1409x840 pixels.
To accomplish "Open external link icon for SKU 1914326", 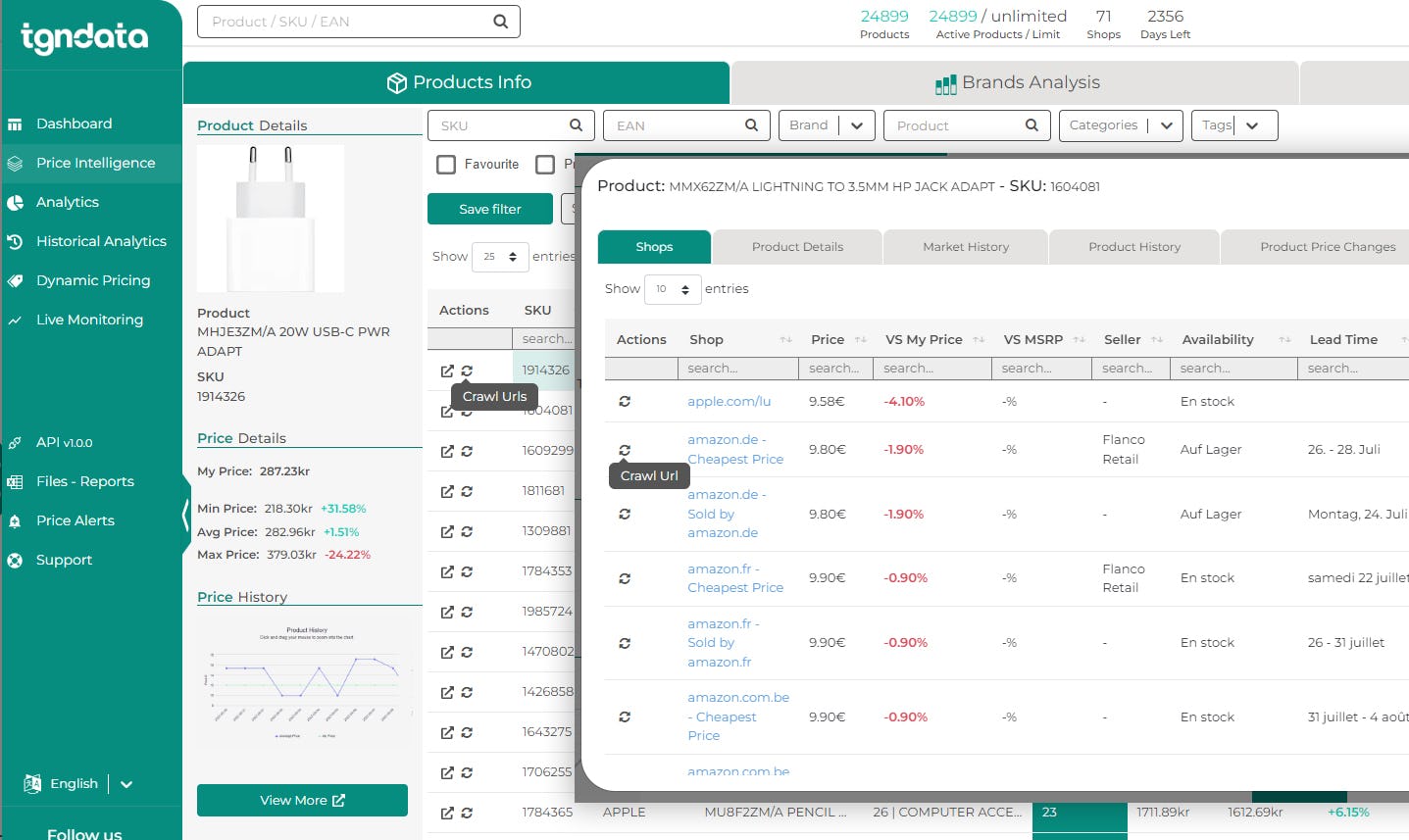I will point(447,371).
